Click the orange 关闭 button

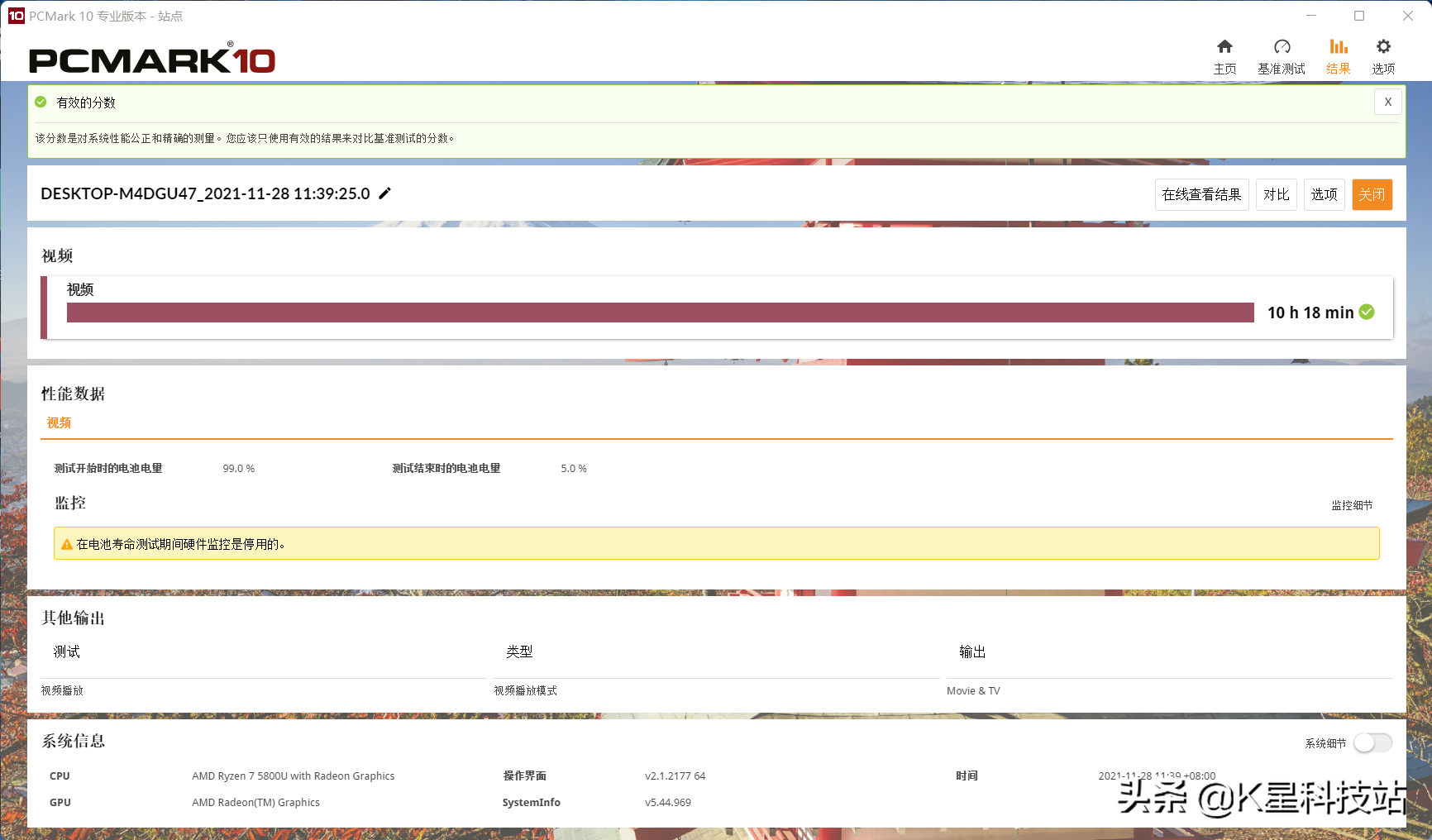point(1372,194)
